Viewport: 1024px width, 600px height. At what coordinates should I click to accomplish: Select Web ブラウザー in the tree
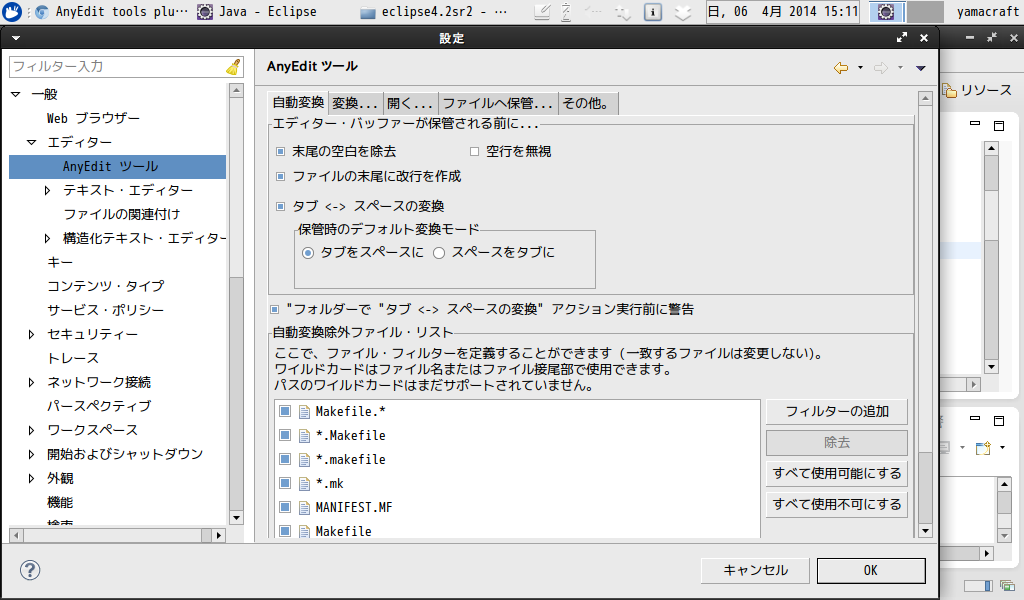93,119
